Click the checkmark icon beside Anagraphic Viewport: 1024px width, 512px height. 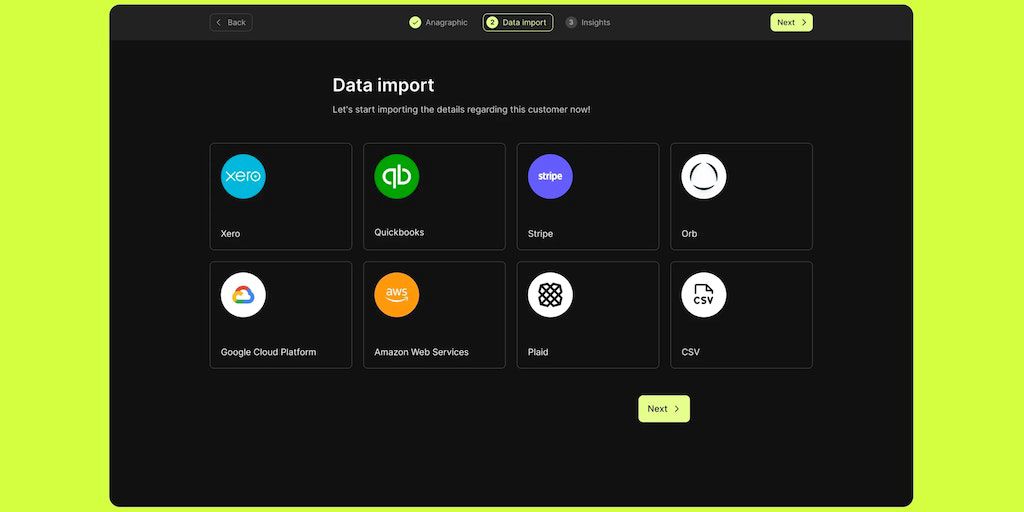(415, 22)
